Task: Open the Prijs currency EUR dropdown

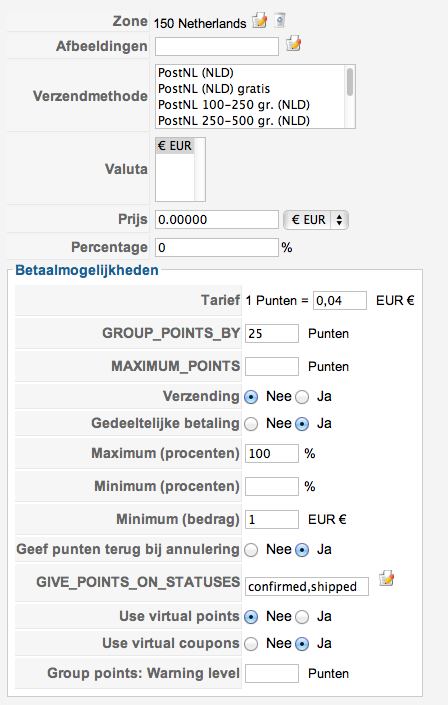Action: pyautogui.click(x=316, y=220)
